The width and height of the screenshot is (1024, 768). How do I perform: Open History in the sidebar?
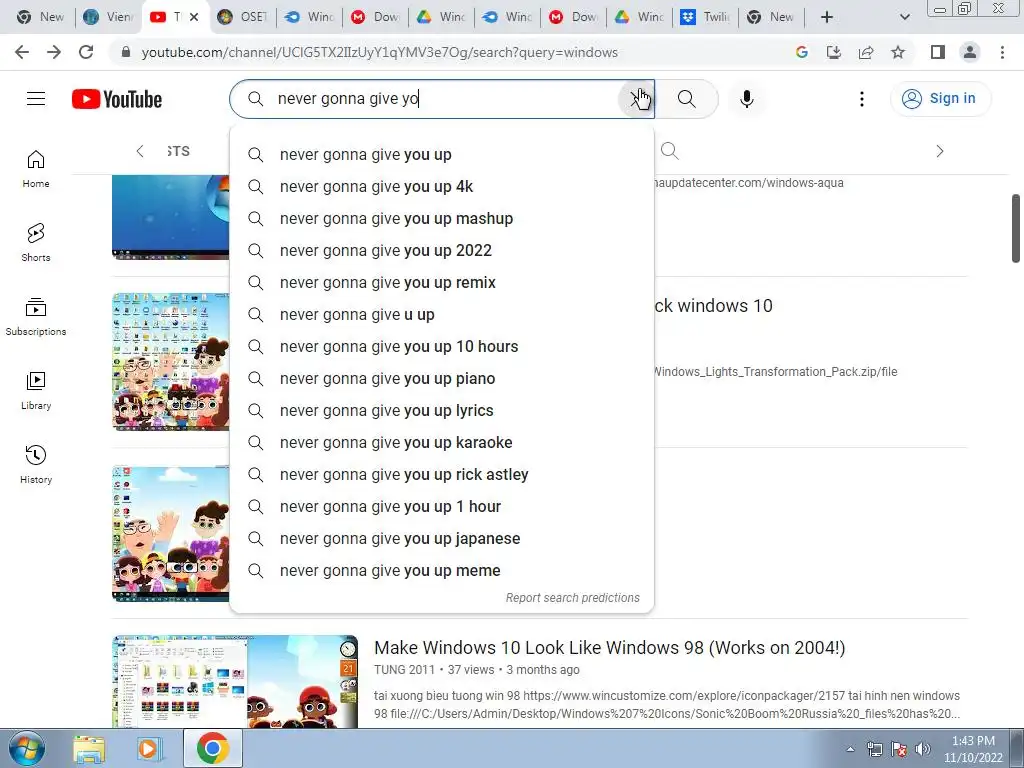36,464
